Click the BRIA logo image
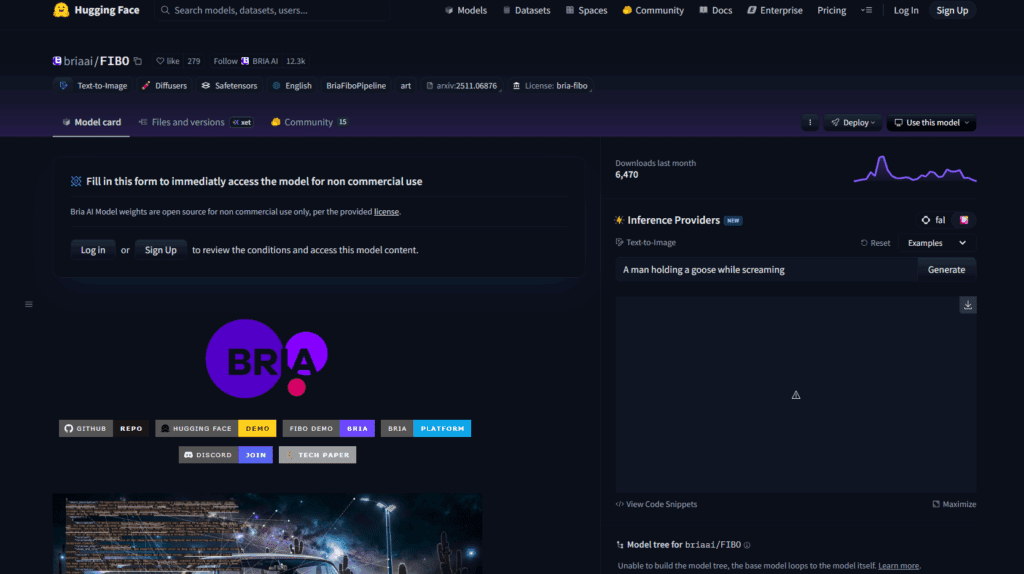 [266, 359]
